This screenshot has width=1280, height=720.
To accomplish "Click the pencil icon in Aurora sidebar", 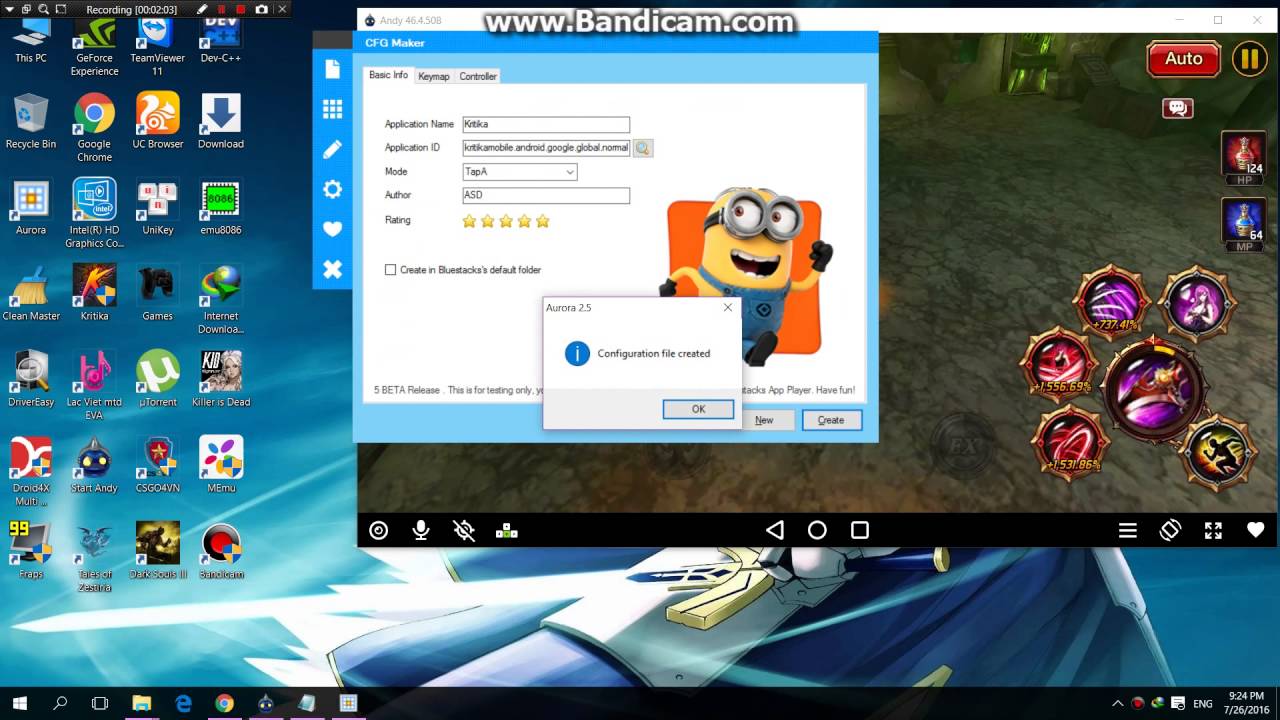I will click(332, 149).
